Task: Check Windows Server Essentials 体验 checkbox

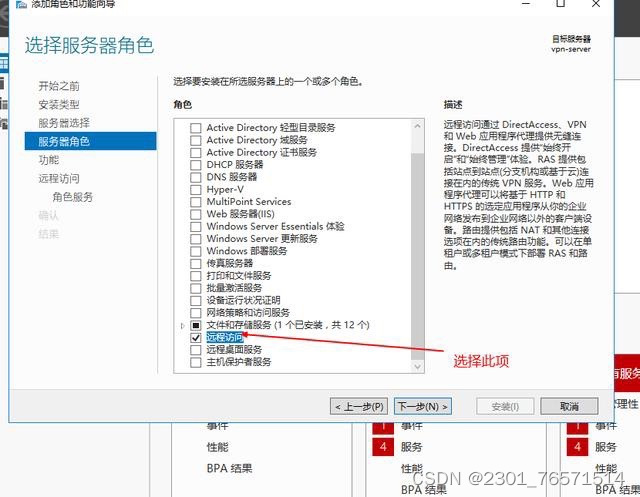Action: point(196,226)
